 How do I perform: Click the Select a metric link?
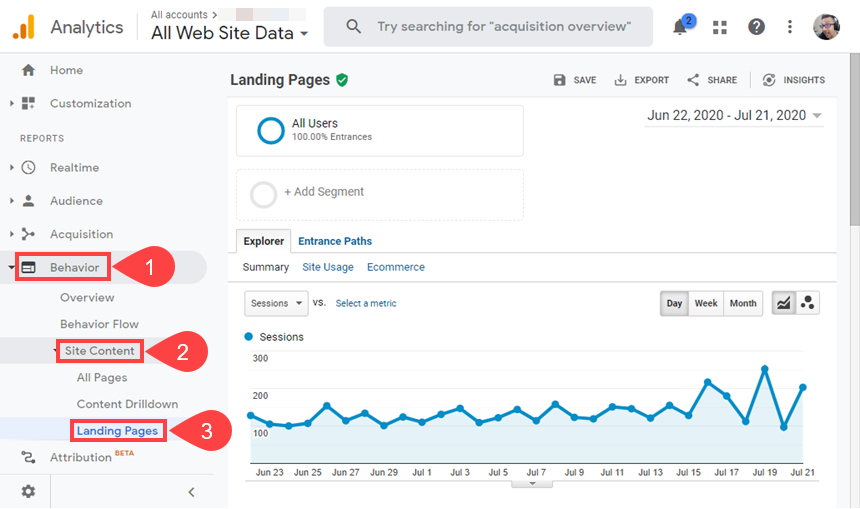366,303
